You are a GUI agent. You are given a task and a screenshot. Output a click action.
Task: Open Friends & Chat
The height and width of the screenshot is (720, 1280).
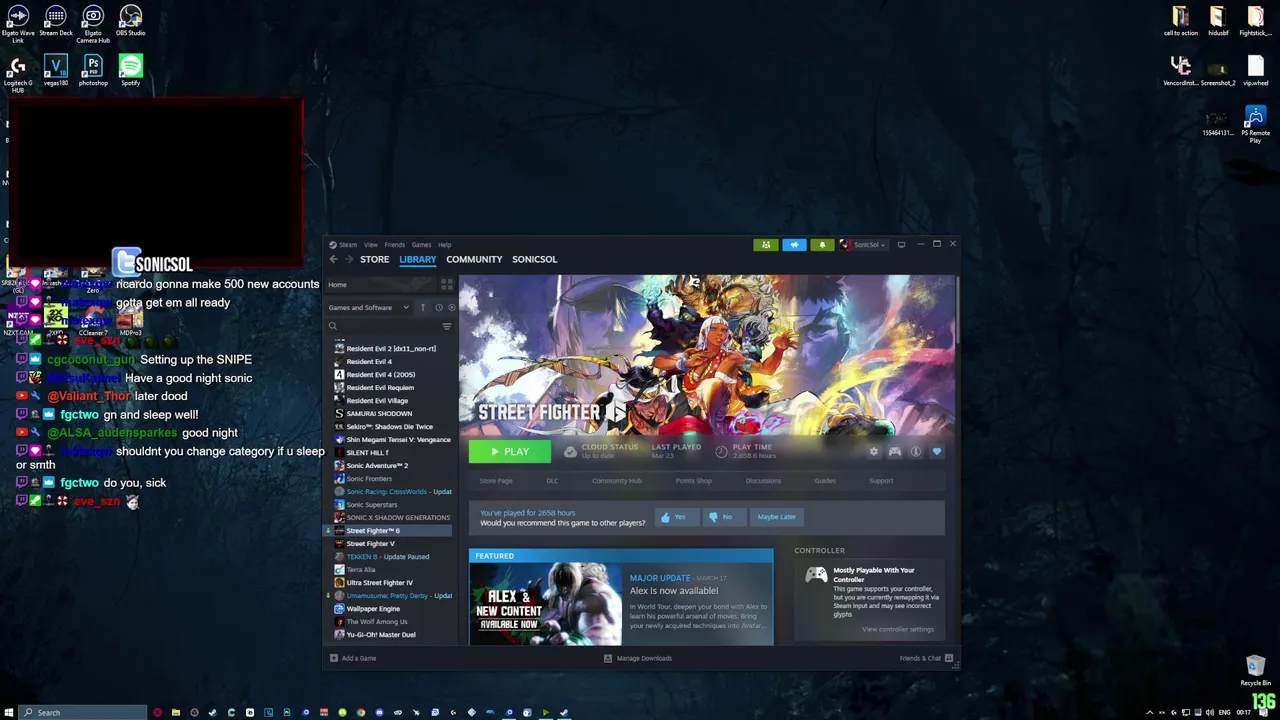(926, 658)
